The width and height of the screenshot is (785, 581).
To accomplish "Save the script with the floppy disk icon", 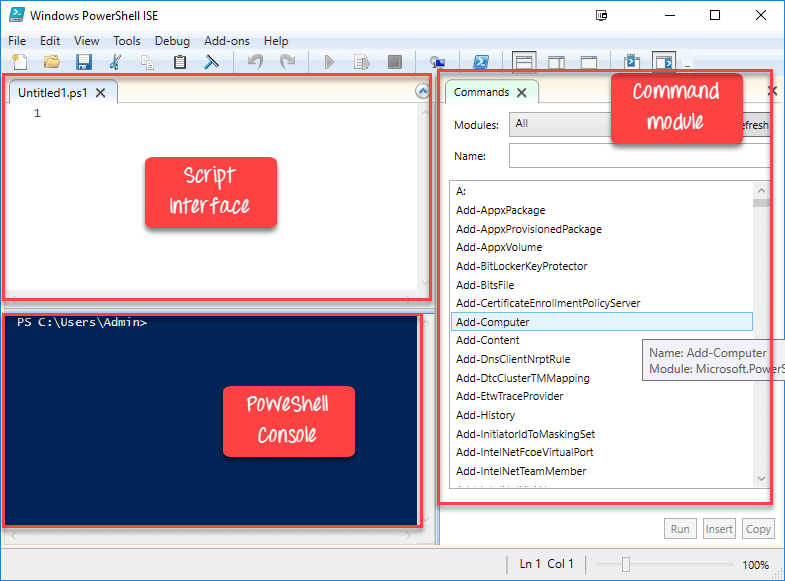I will (84, 62).
